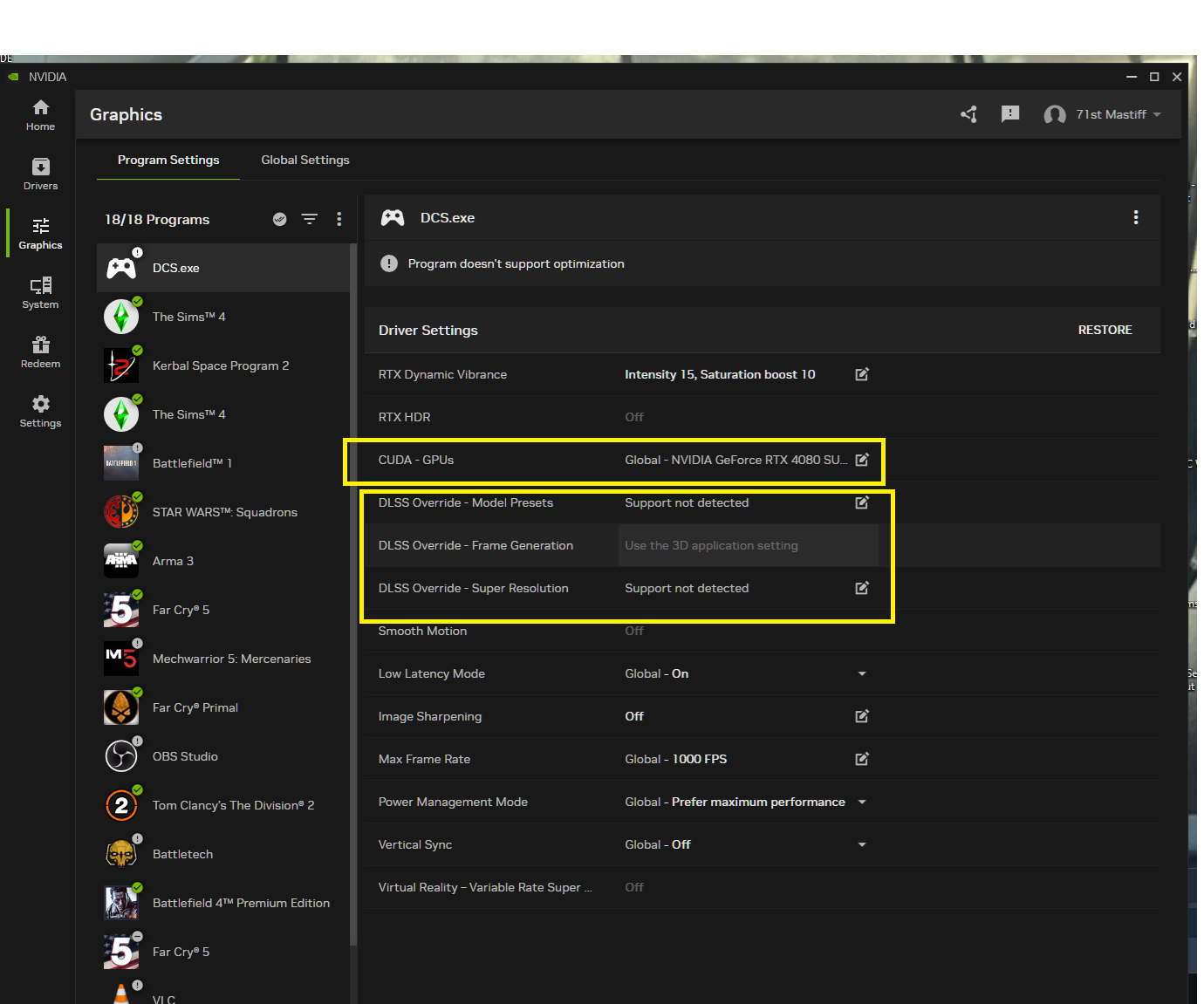Switch to the Global Settings tab
1204x1004 pixels.
pos(305,160)
